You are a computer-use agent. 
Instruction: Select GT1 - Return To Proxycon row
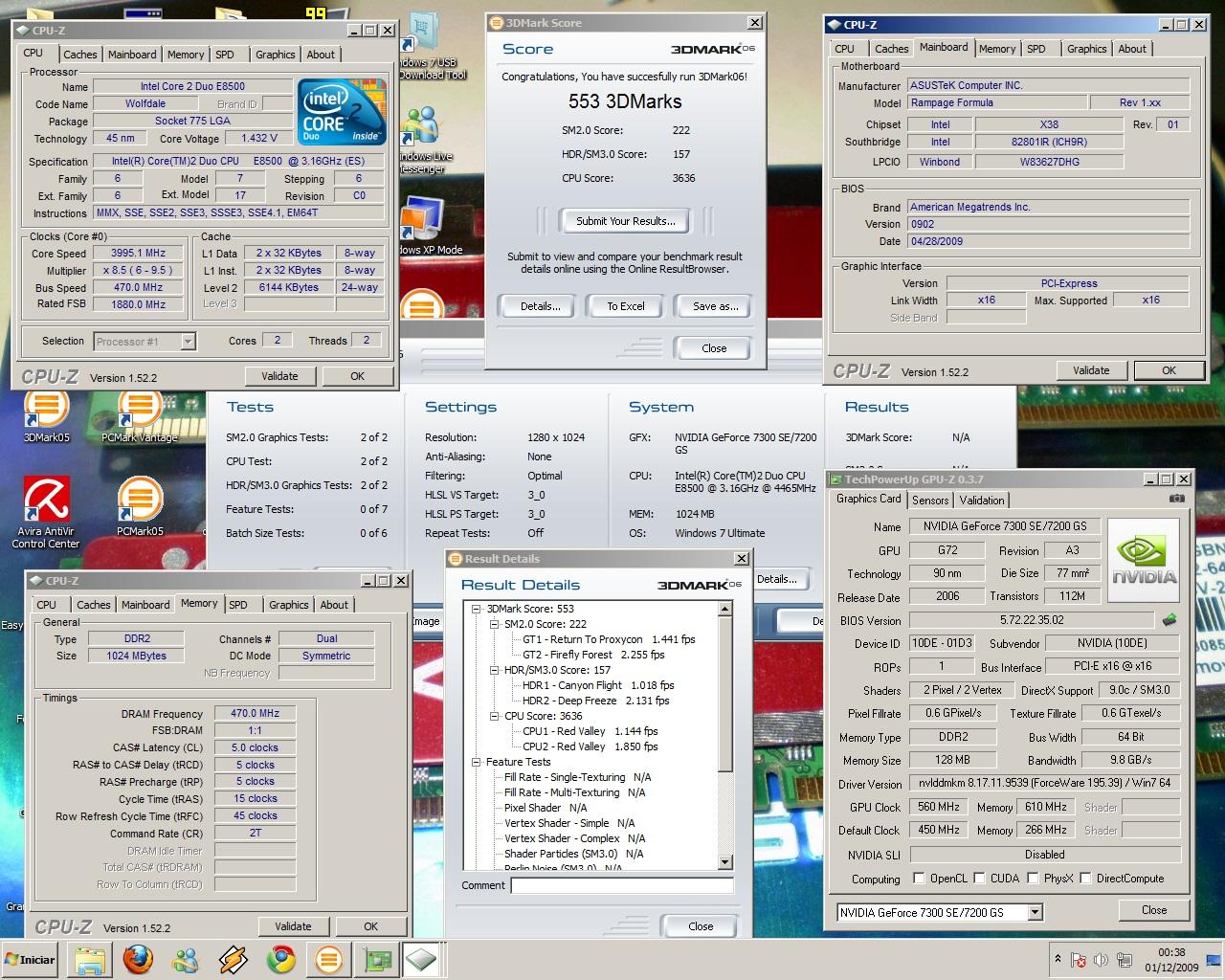coord(608,639)
